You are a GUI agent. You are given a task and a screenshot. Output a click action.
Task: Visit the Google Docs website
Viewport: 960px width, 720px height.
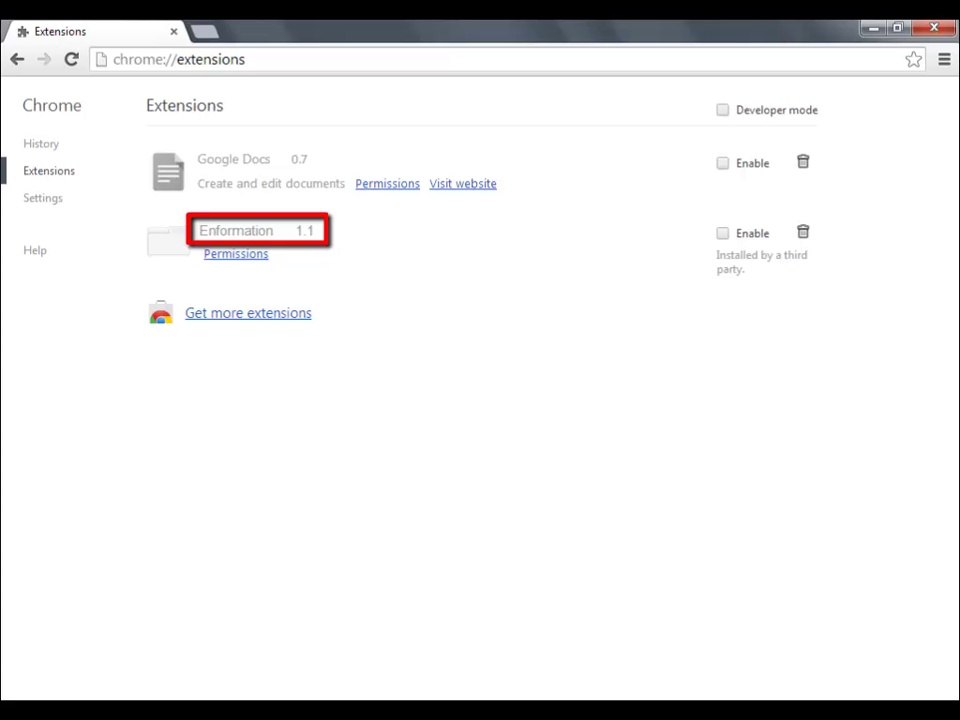(463, 184)
